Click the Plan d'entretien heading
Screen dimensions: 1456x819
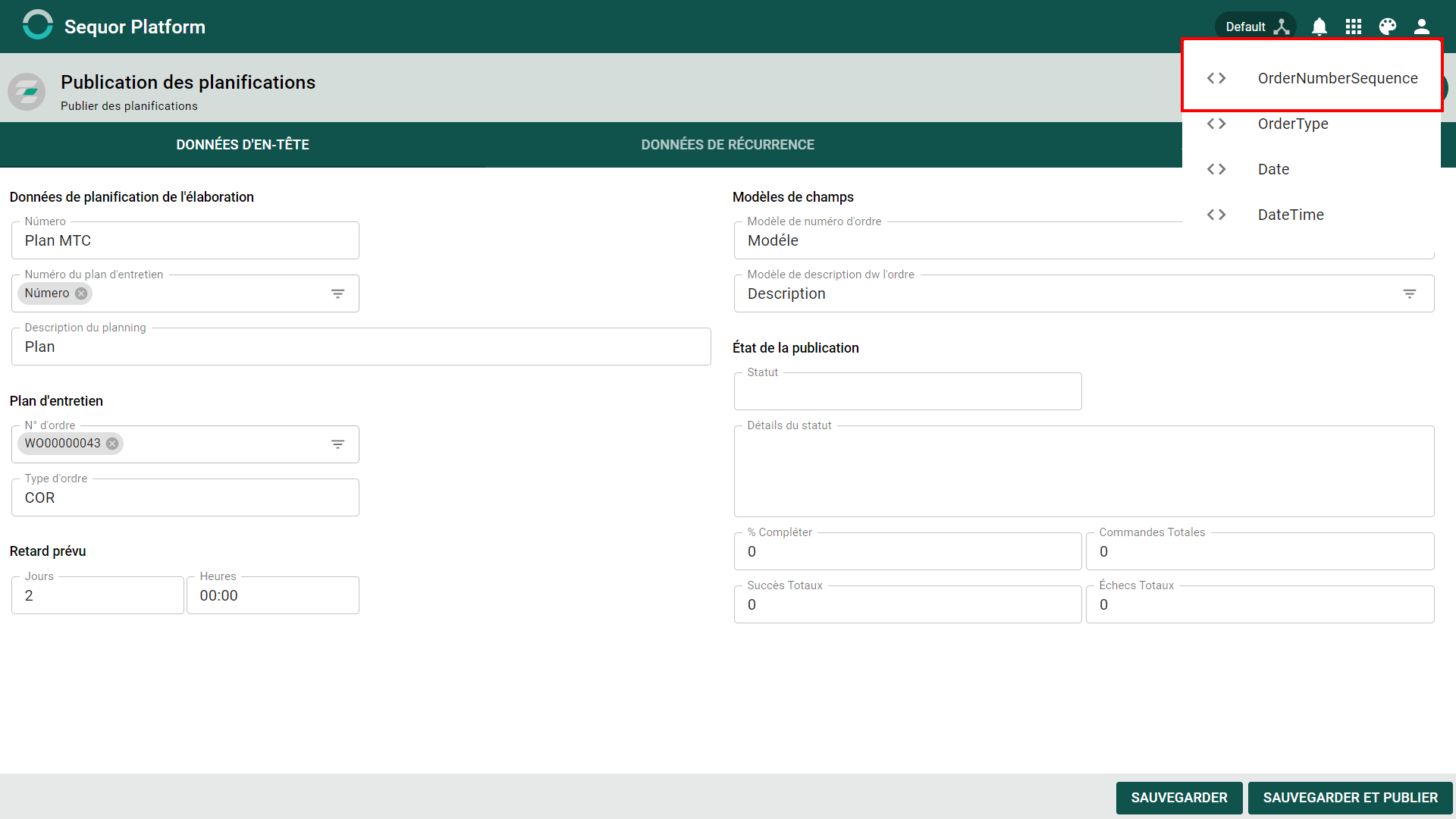[56, 401]
